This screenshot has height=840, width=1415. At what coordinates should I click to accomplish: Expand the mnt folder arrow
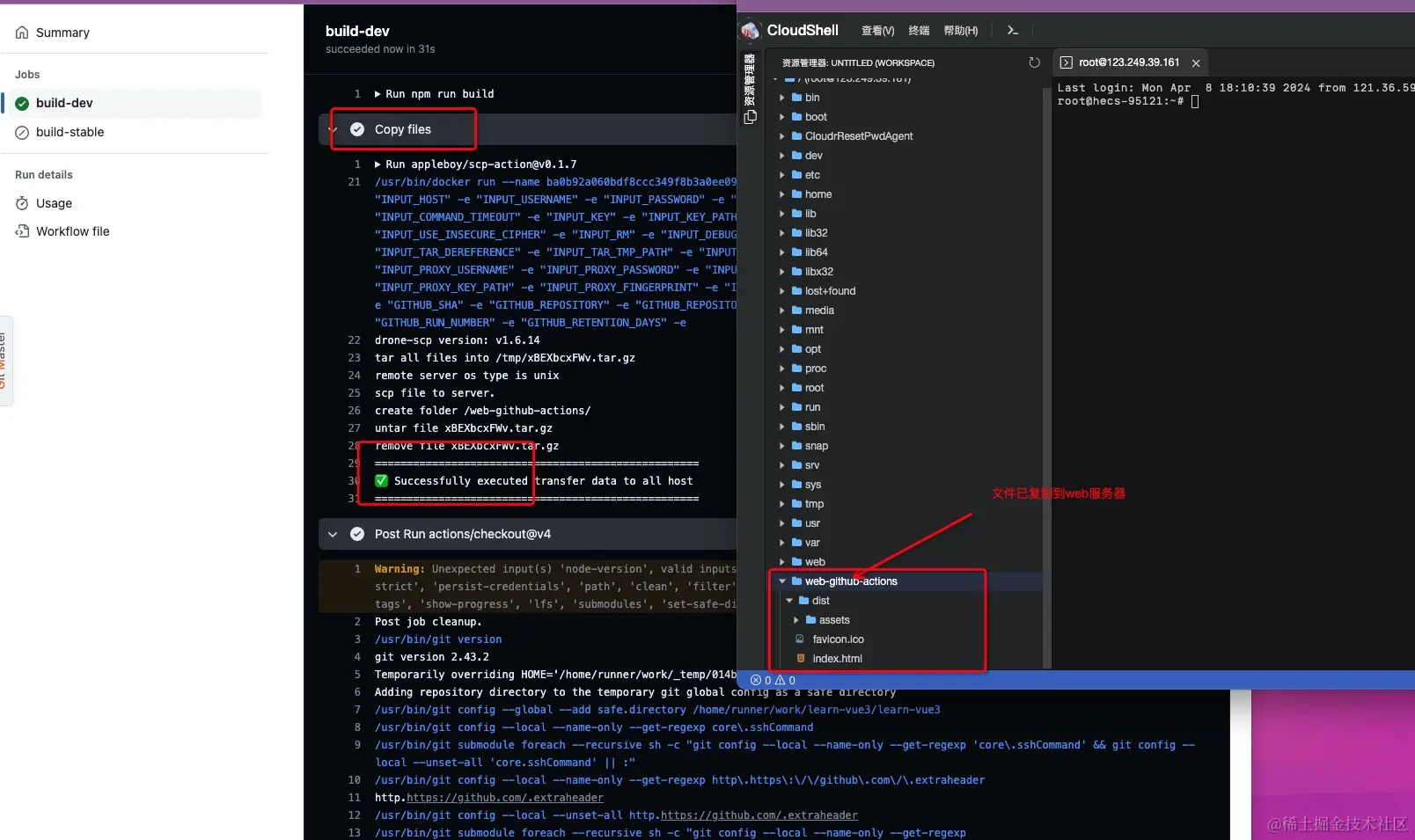click(782, 330)
